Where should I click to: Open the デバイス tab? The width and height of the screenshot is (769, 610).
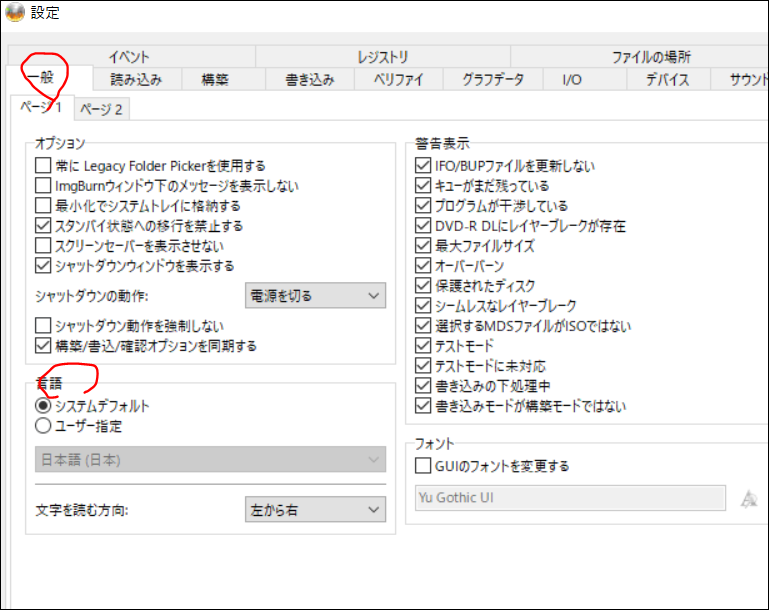click(x=668, y=79)
